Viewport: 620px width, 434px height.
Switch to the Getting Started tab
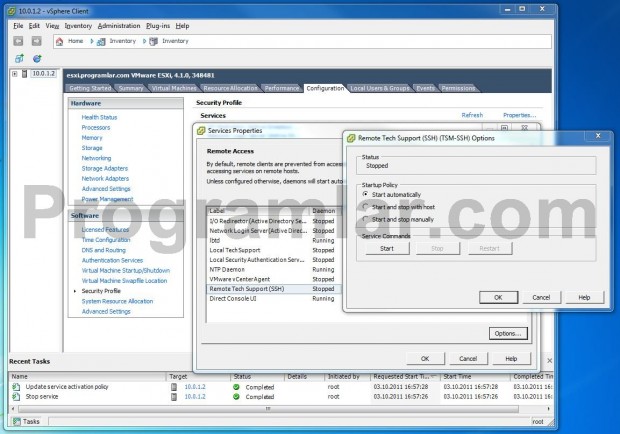click(x=90, y=88)
